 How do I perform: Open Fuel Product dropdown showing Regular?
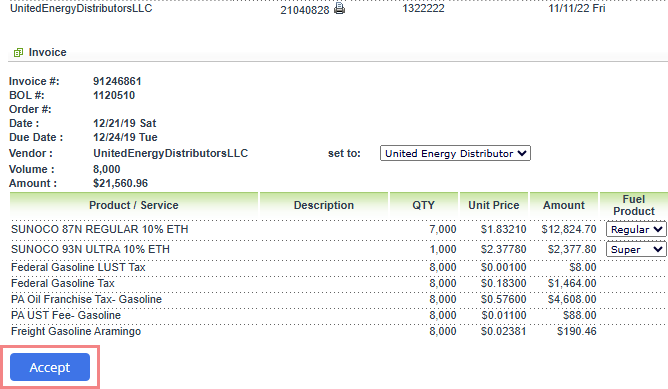(x=636, y=229)
